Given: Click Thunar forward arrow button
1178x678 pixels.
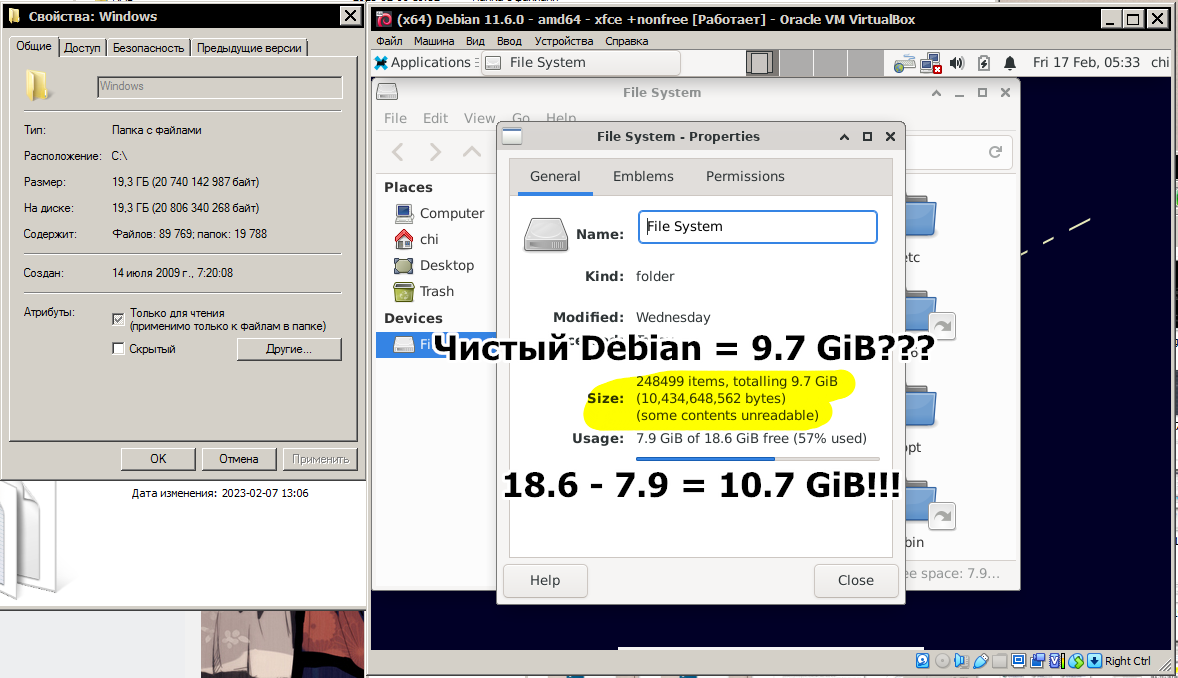Looking at the screenshot, I should click(435, 152).
